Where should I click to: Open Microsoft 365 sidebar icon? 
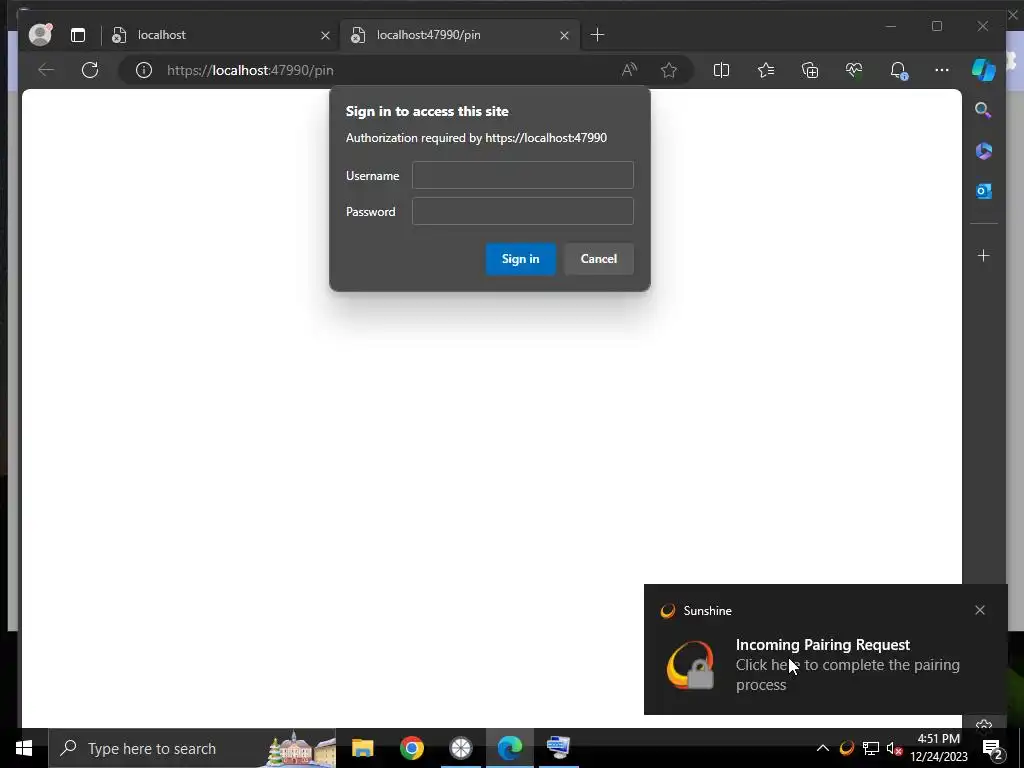coord(984,151)
